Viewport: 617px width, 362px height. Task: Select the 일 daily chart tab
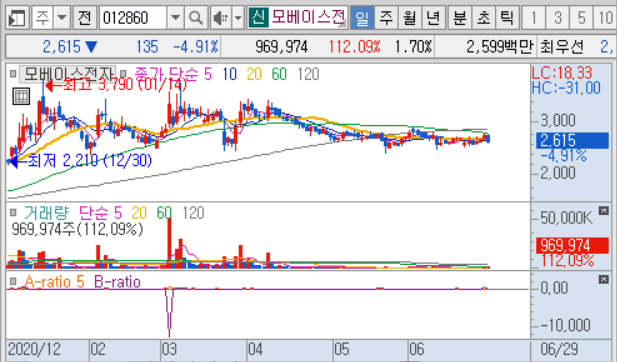click(362, 18)
